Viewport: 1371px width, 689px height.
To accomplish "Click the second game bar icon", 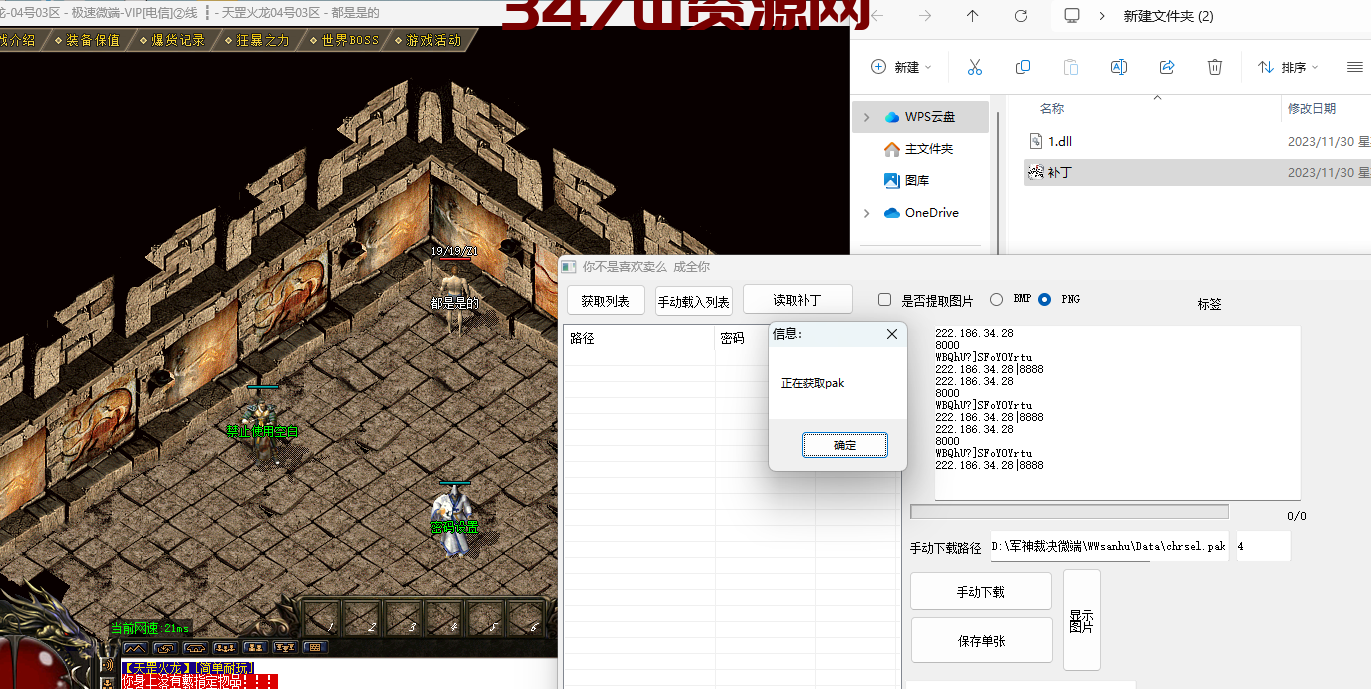I will 165,647.
